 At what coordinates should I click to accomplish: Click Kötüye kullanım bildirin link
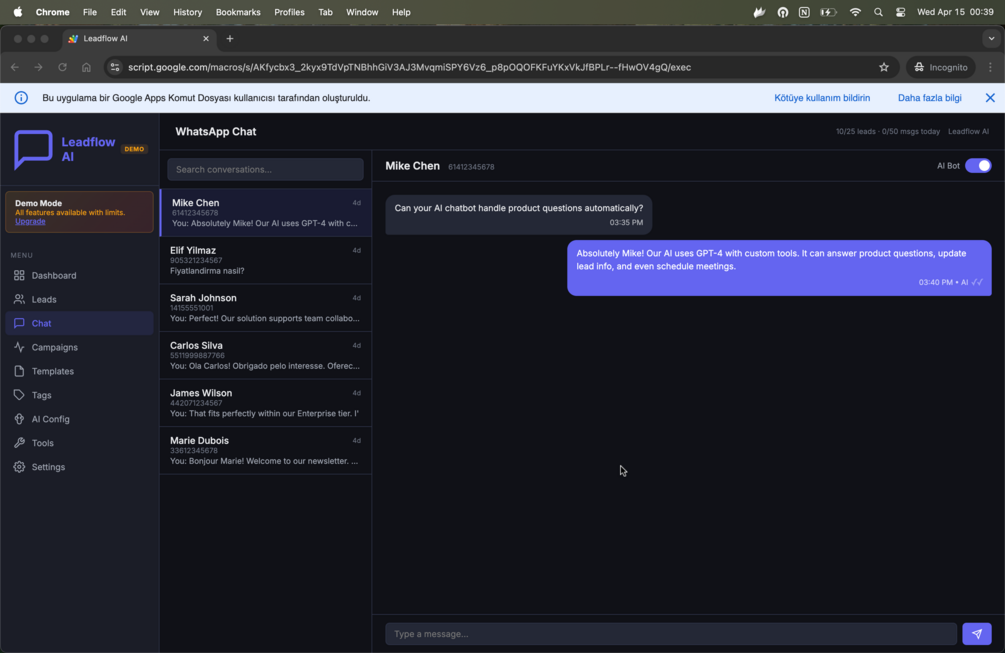[822, 98]
